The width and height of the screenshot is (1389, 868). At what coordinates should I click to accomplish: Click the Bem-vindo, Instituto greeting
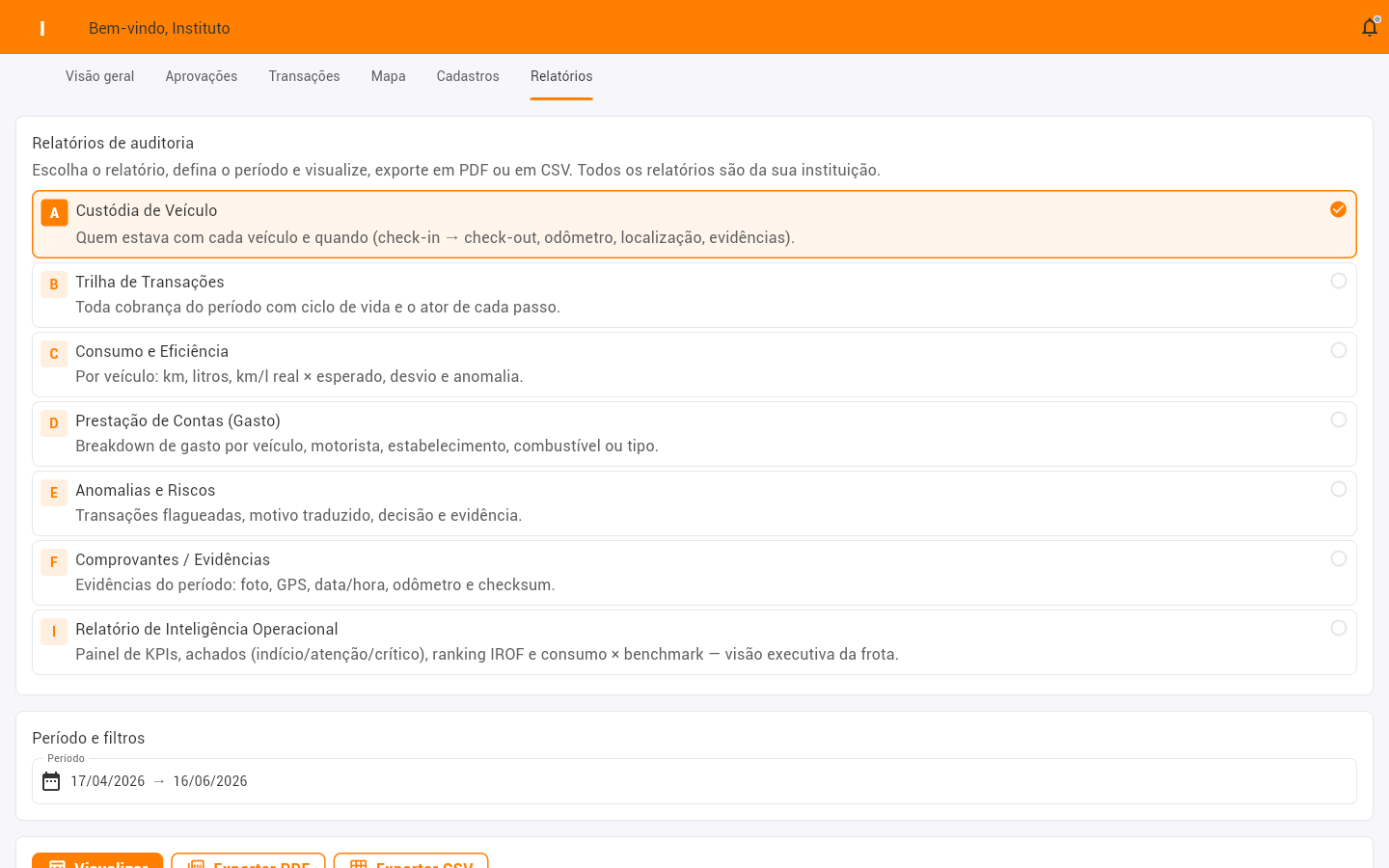coord(159,28)
